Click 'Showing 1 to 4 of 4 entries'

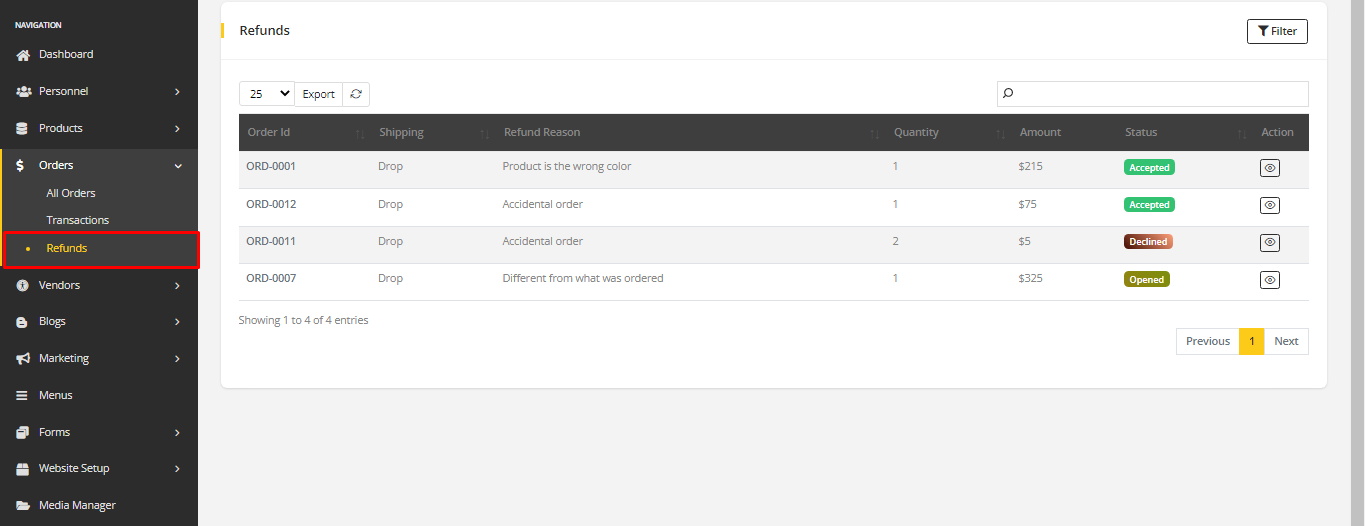(x=303, y=320)
